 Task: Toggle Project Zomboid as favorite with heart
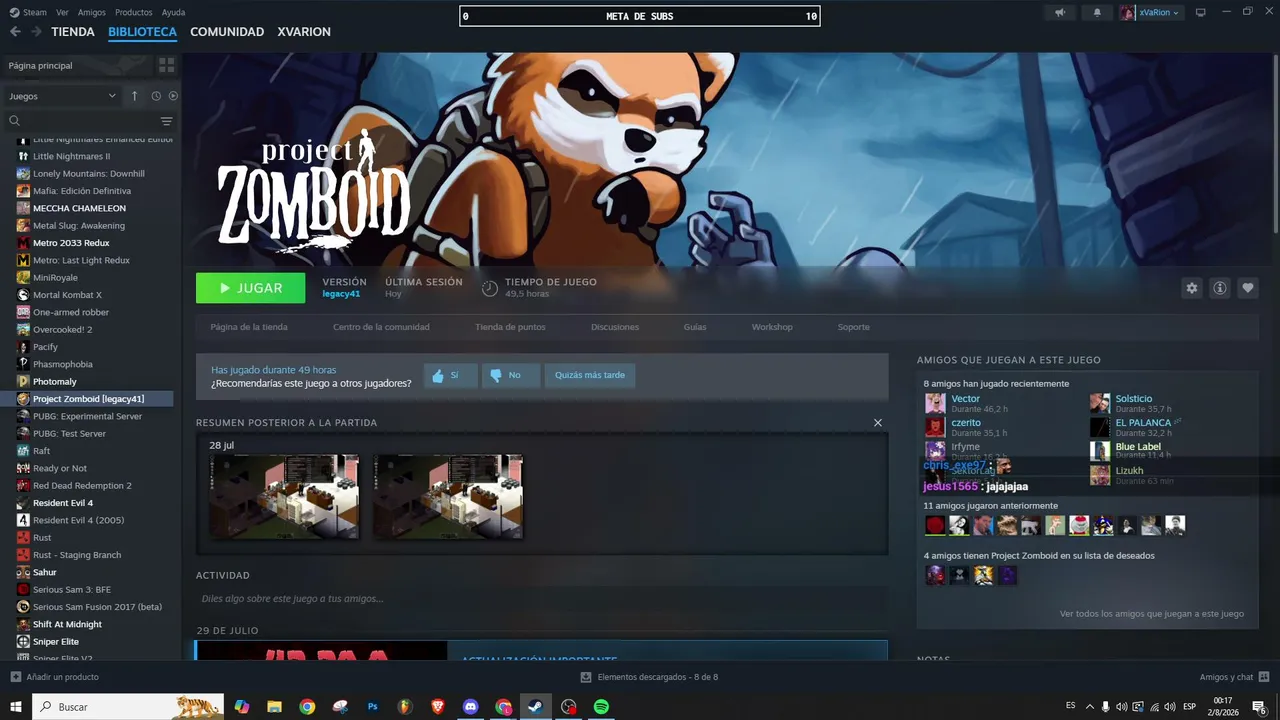pos(1248,288)
